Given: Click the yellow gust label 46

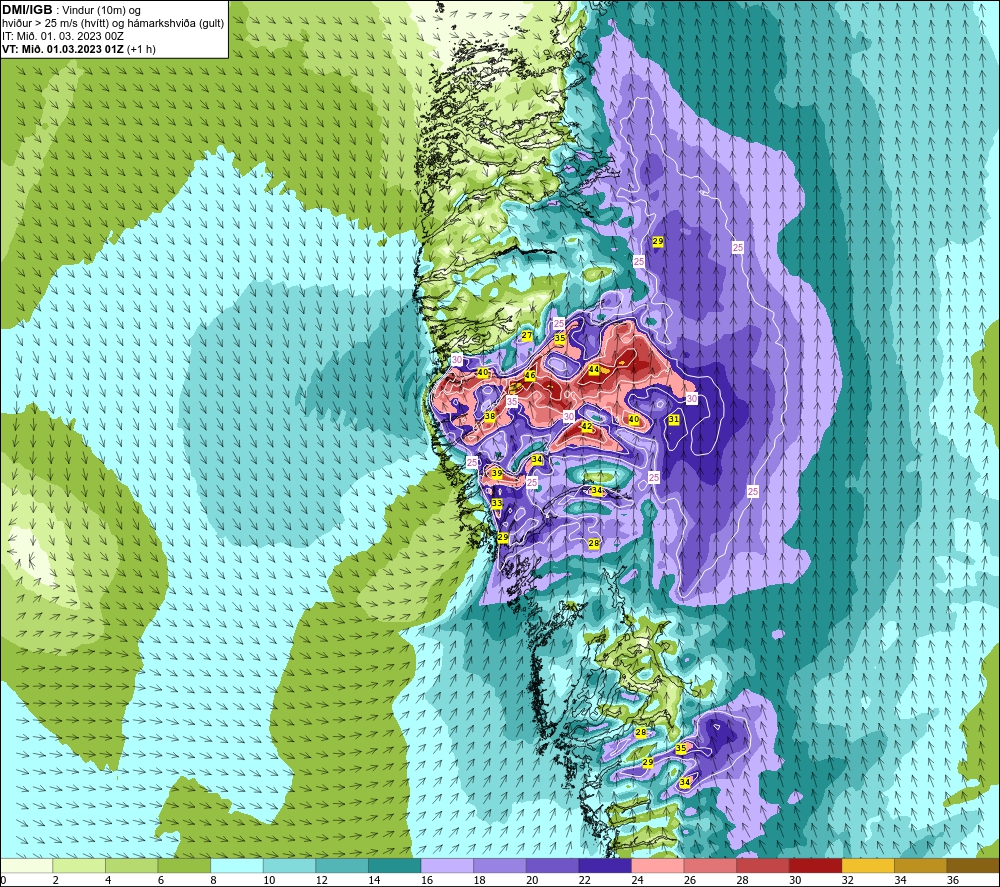Looking at the screenshot, I should tap(529, 376).
